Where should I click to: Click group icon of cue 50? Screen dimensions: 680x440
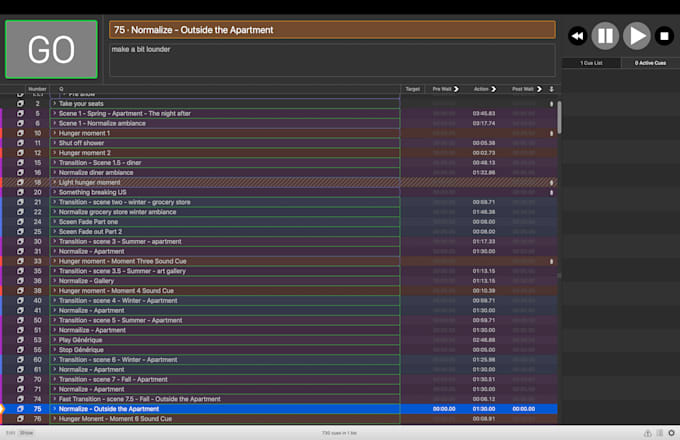[20, 320]
